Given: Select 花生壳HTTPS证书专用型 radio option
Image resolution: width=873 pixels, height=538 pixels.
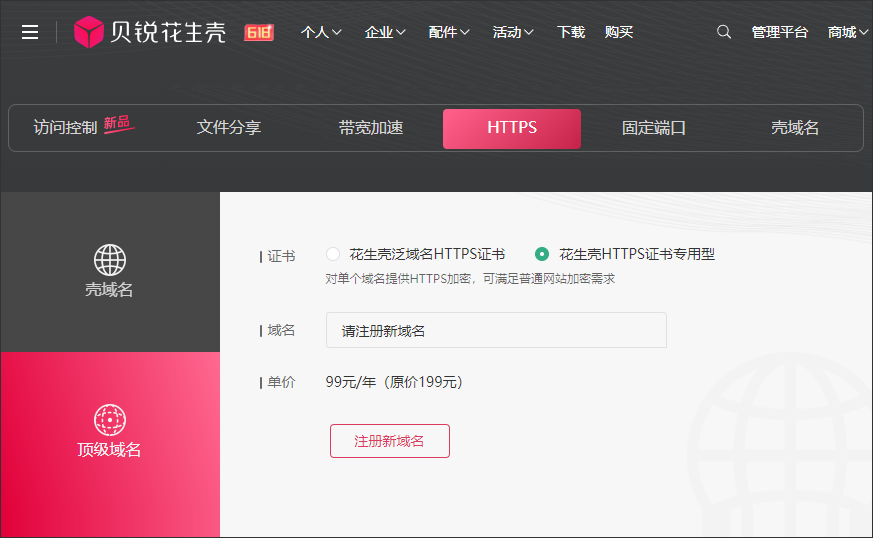Looking at the screenshot, I should coord(542,254).
